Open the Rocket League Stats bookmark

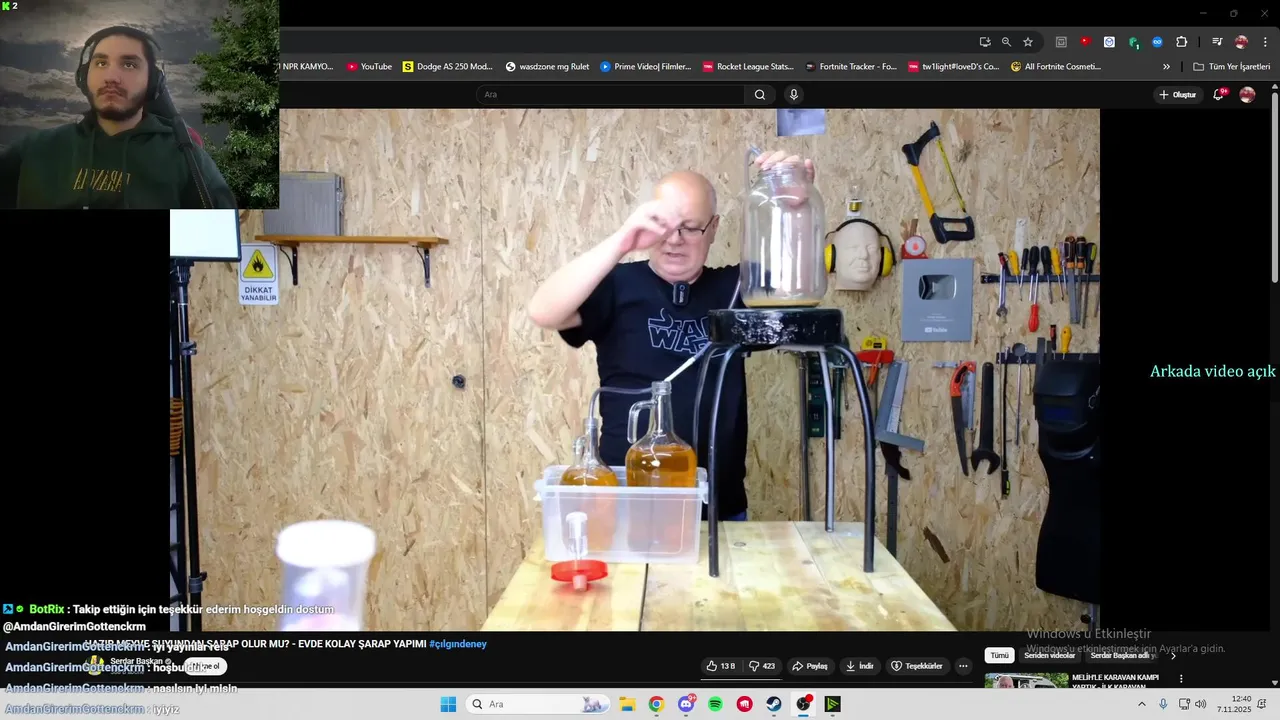748,67
